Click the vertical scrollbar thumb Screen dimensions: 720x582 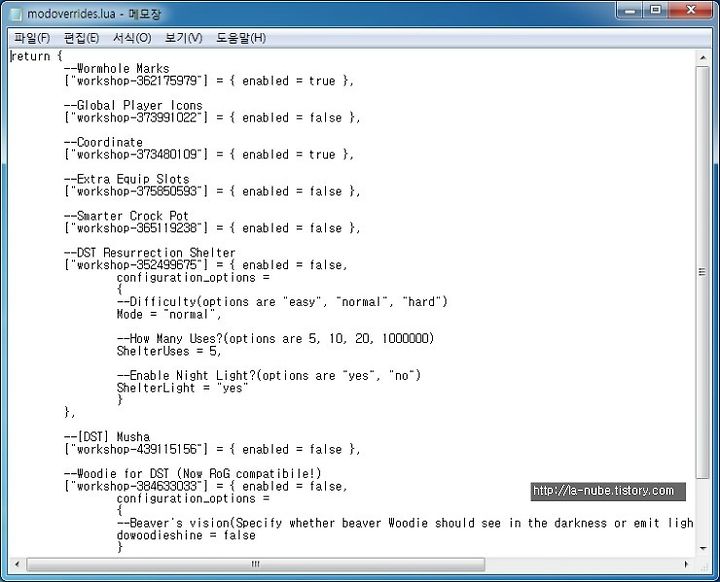pos(703,272)
